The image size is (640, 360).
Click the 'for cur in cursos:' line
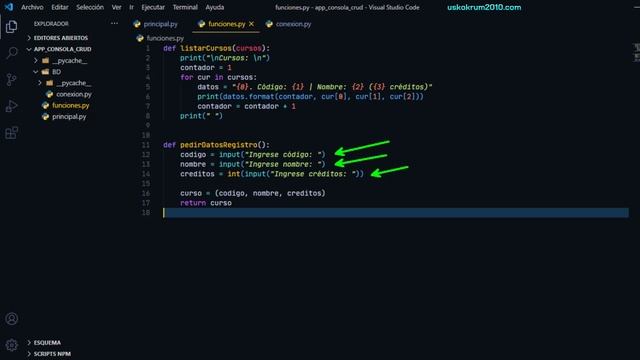point(218,77)
